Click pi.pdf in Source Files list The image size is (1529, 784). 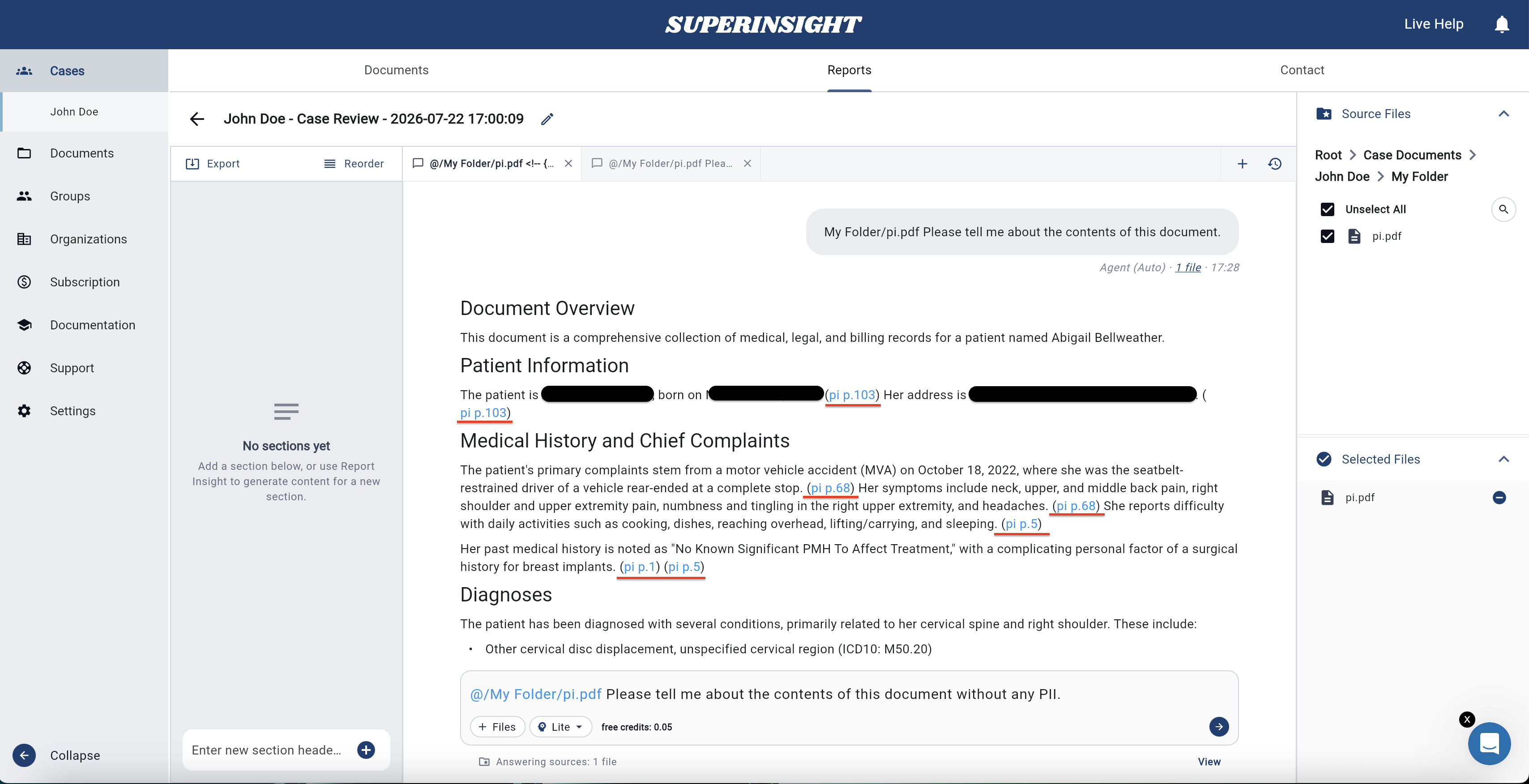coord(1387,236)
